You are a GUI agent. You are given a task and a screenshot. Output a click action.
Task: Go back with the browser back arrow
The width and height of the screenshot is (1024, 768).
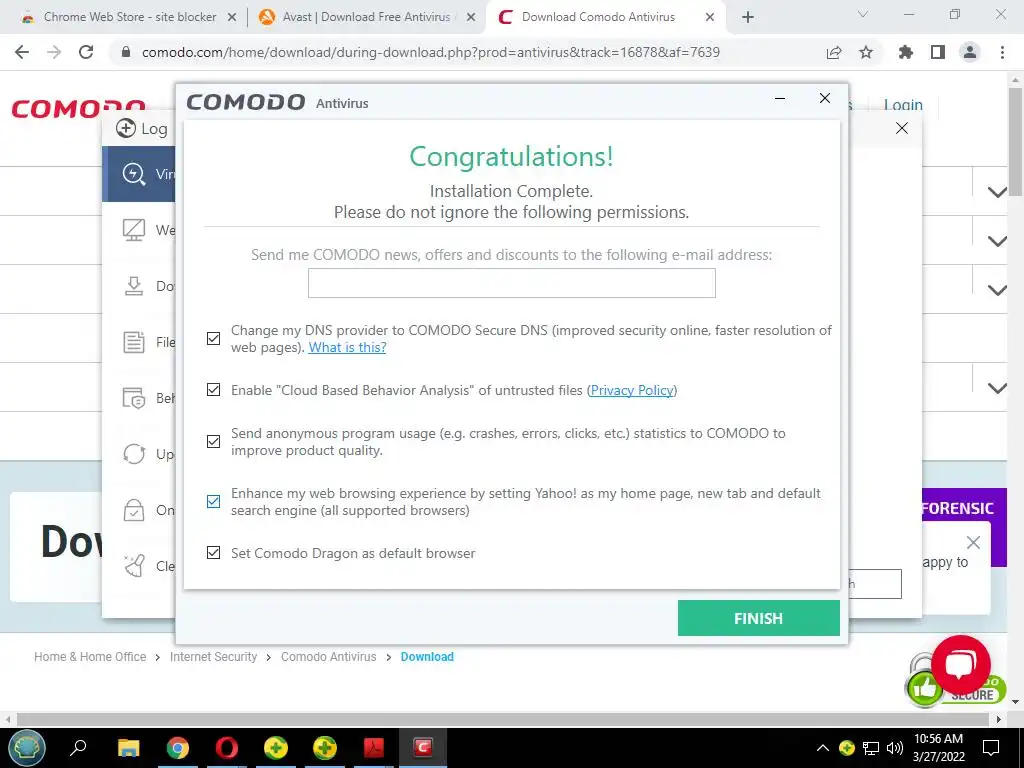[22, 52]
